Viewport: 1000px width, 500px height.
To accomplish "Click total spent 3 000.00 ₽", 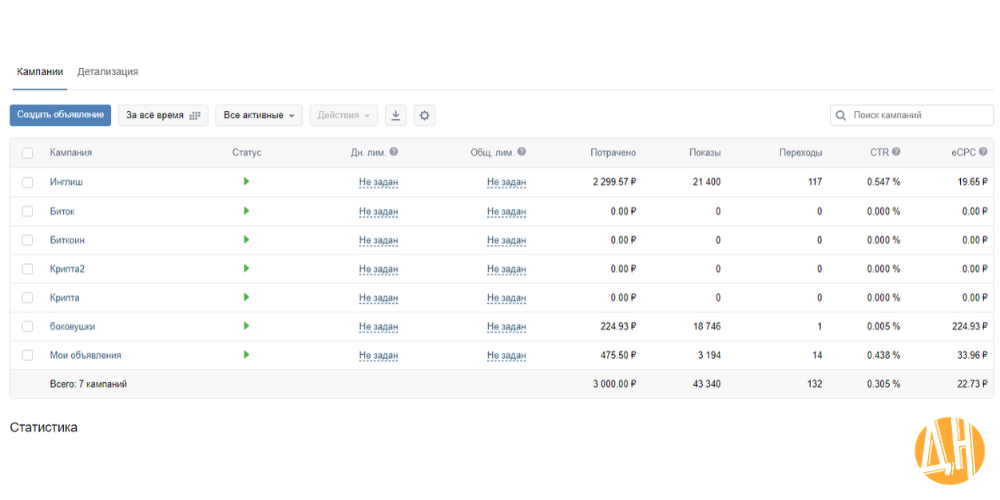I will point(615,384).
